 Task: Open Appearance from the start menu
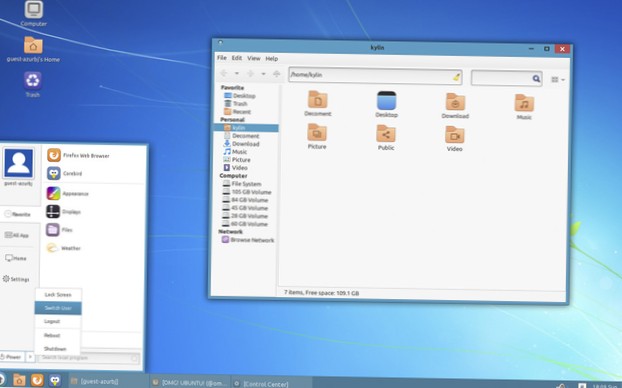point(68,193)
